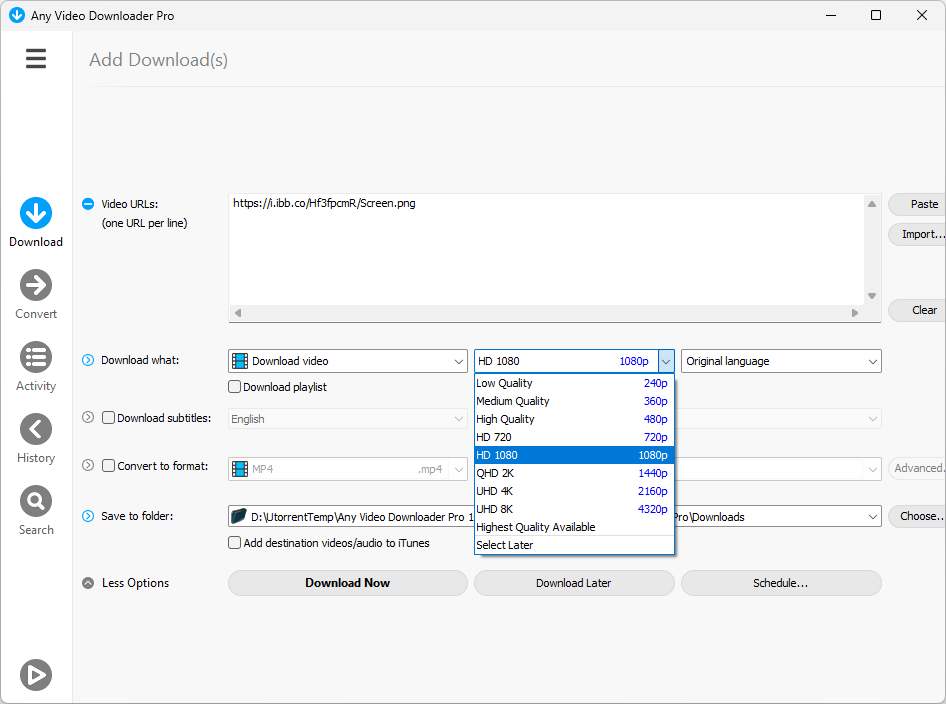The height and width of the screenshot is (704, 946).
Task: Clear the URL list
Action: (917, 310)
